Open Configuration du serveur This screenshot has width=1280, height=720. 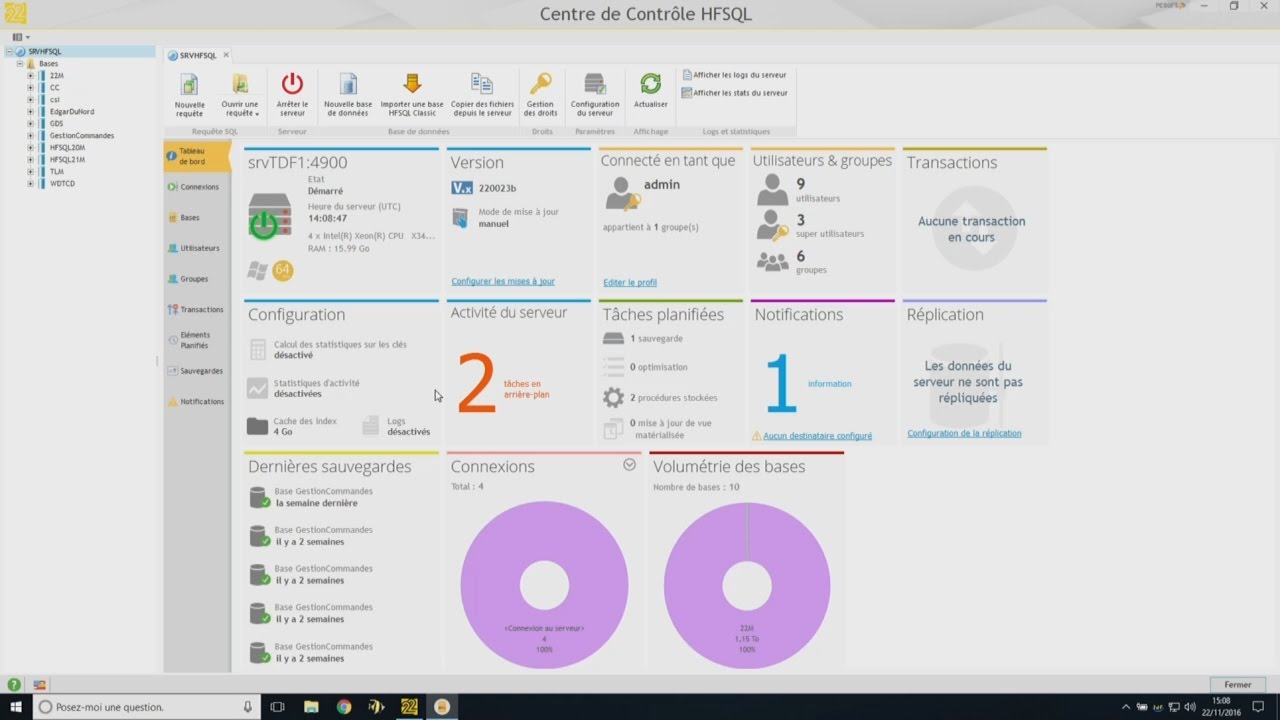click(x=595, y=95)
